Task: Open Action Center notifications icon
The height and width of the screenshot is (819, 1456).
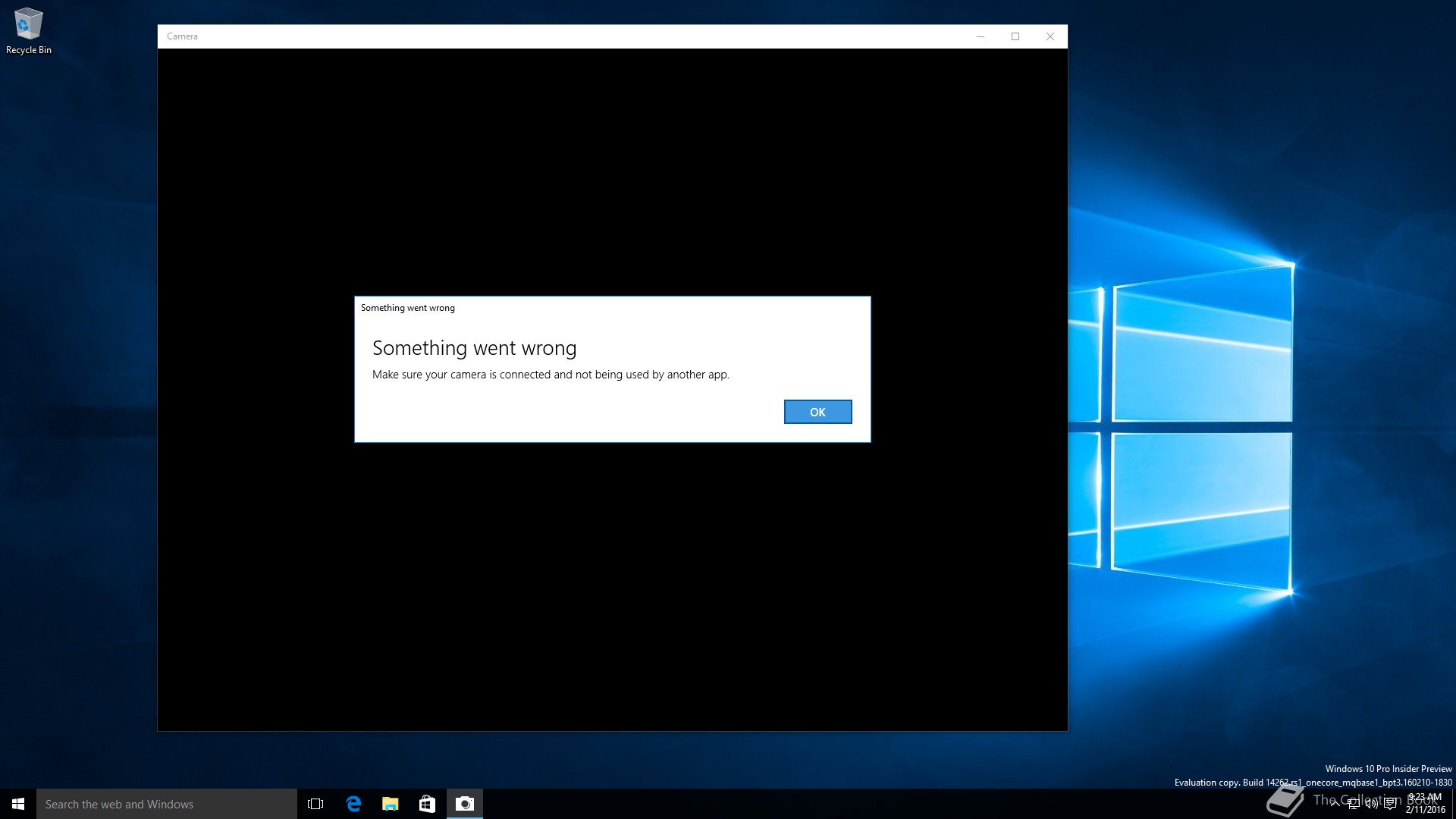Action: click(x=1390, y=804)
